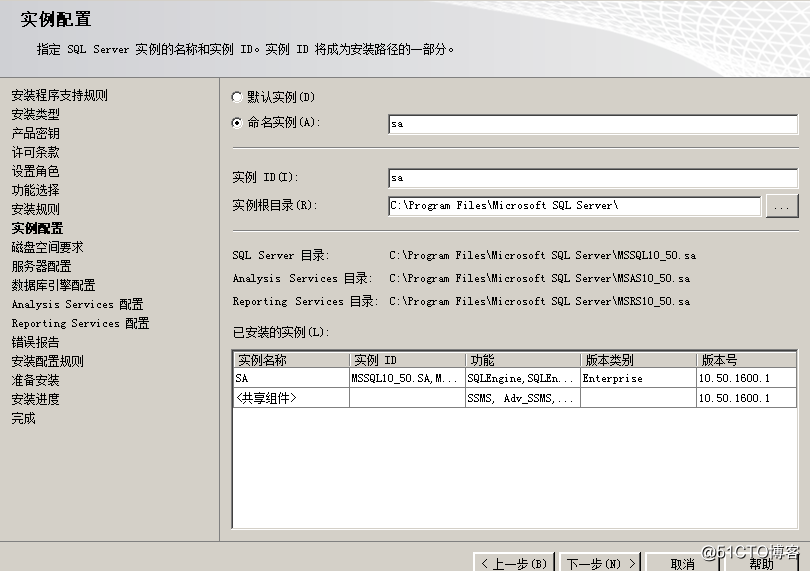Click the 下一步(N) next button
The height and width of the screenshot is (571, 810).
[x=600, y=563]
